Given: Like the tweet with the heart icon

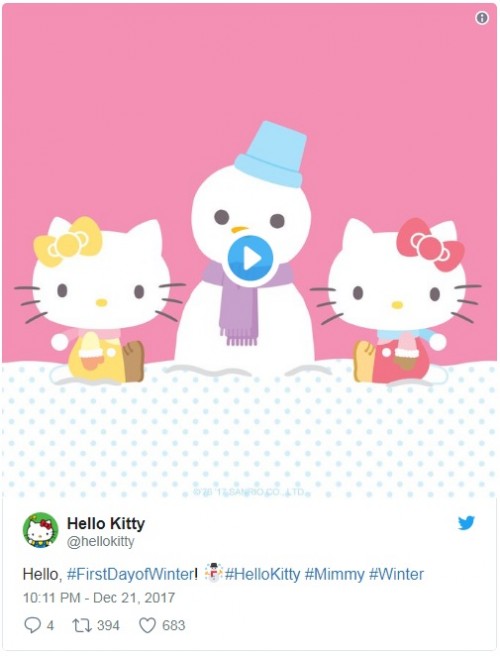Looking at the screenshot, I should pyautogui.click(x=147, y=625).
